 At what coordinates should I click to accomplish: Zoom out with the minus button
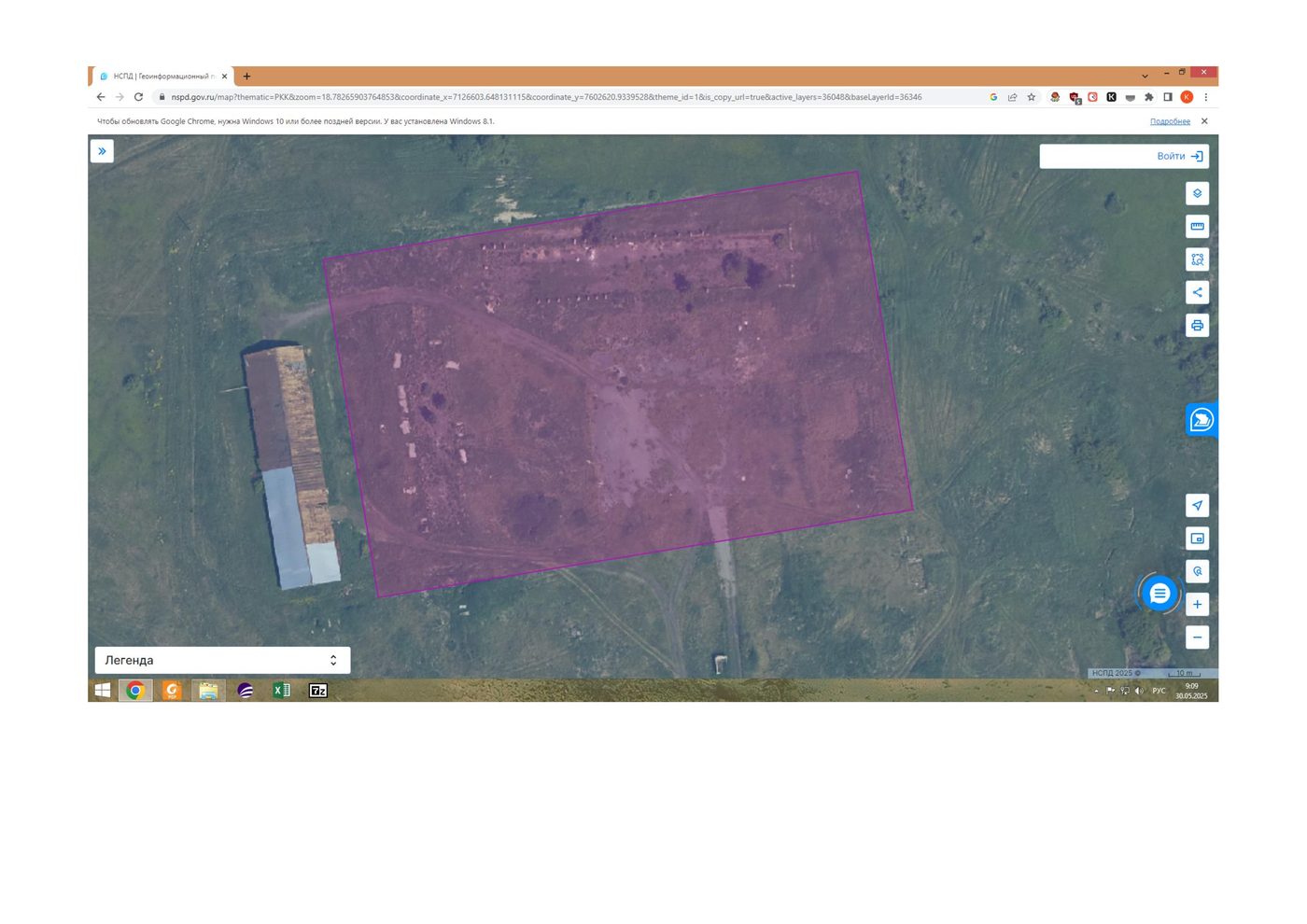[x=1197, y=637]
